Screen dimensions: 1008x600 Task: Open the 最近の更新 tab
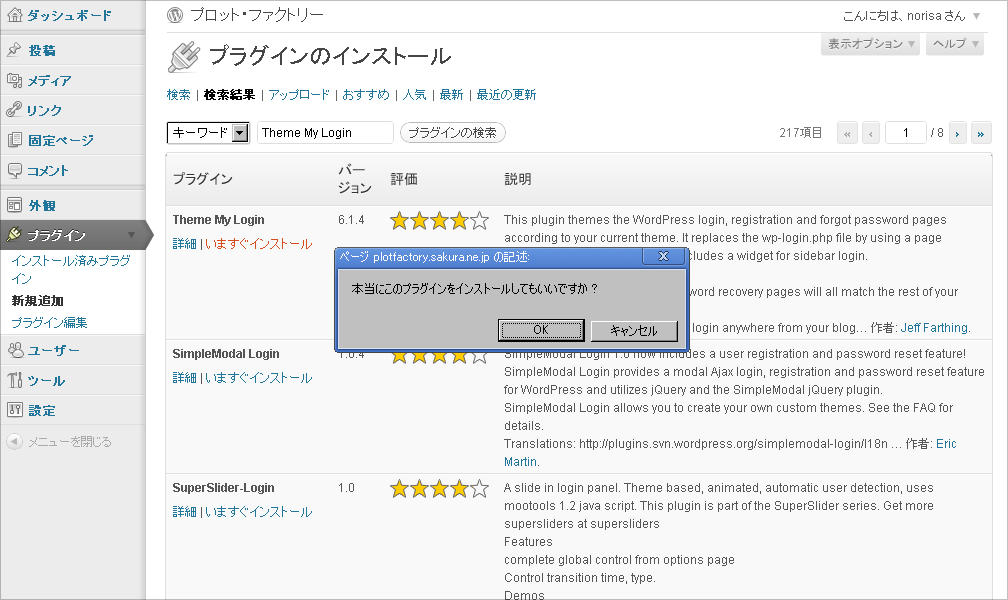pos(506,95)
